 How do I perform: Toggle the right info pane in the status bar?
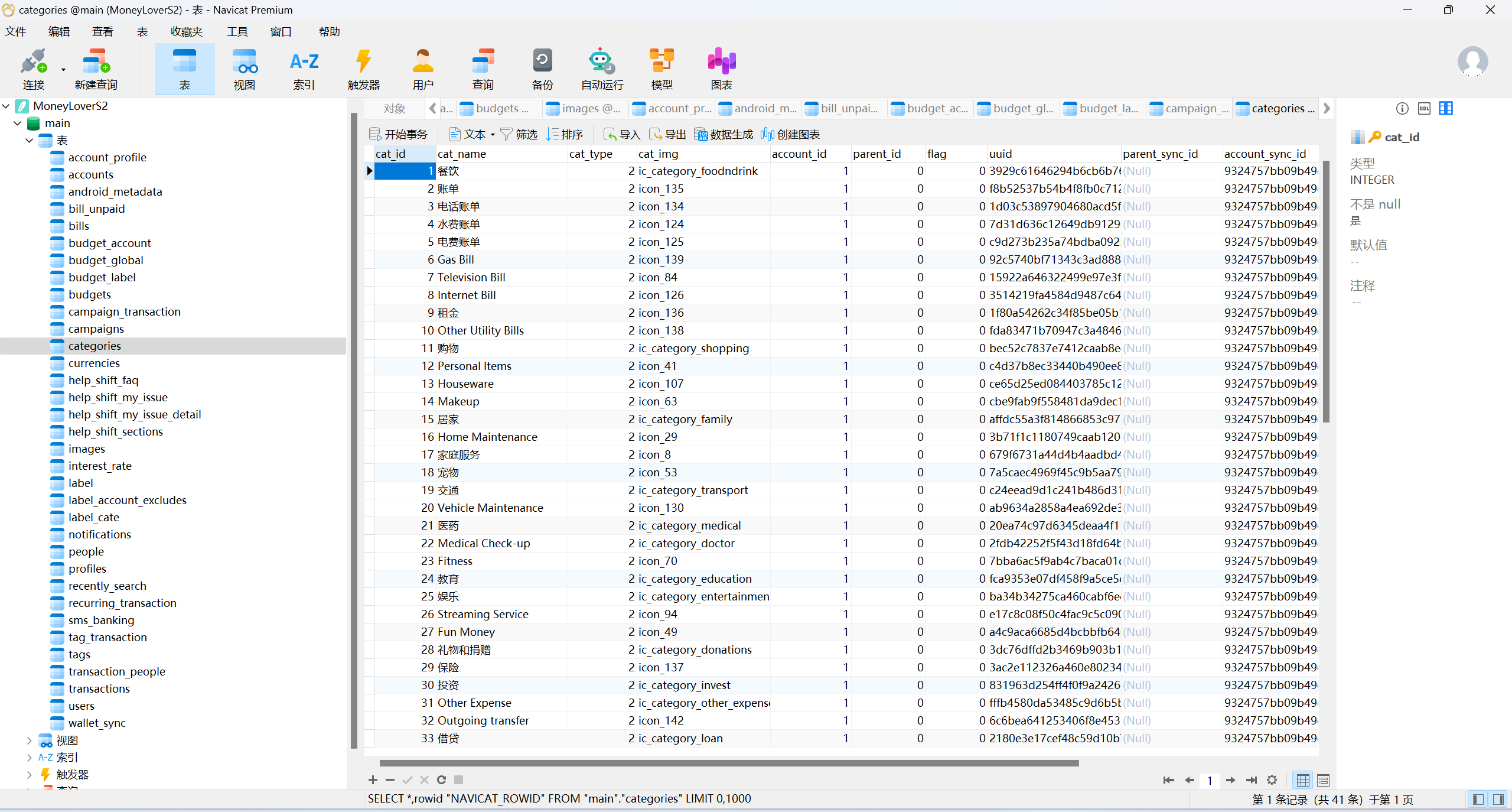click(1498, 800)
